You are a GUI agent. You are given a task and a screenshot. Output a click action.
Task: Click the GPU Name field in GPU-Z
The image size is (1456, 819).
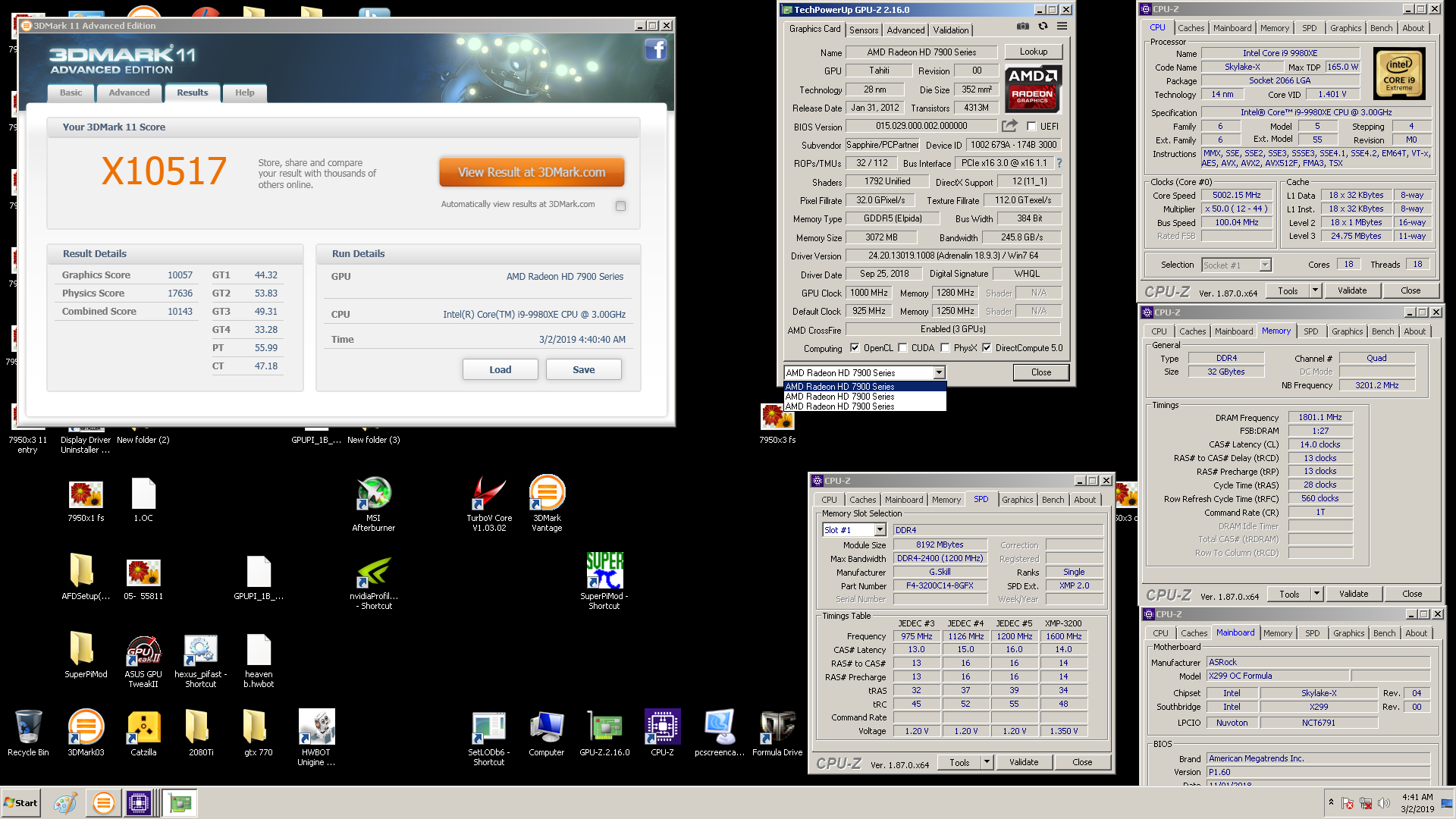[921, 52]
